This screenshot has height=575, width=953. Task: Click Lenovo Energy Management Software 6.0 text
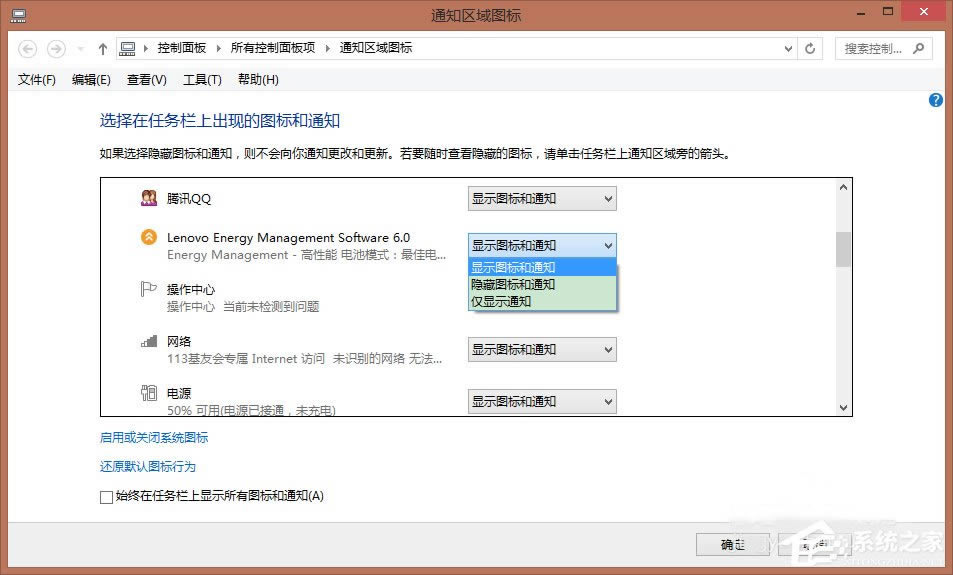click(289, 238)
